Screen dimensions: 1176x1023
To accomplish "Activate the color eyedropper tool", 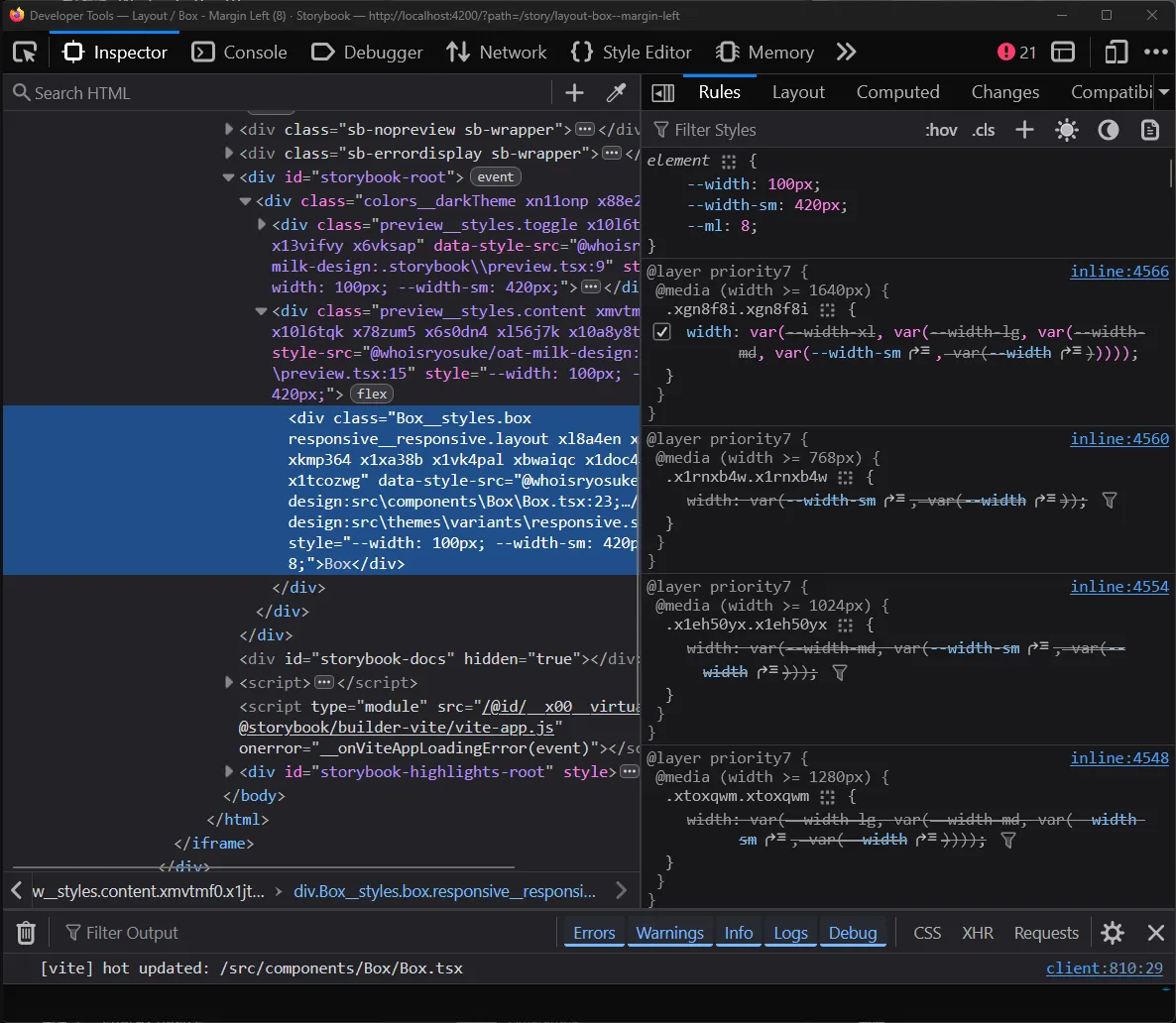I will [x=616, y=91].
